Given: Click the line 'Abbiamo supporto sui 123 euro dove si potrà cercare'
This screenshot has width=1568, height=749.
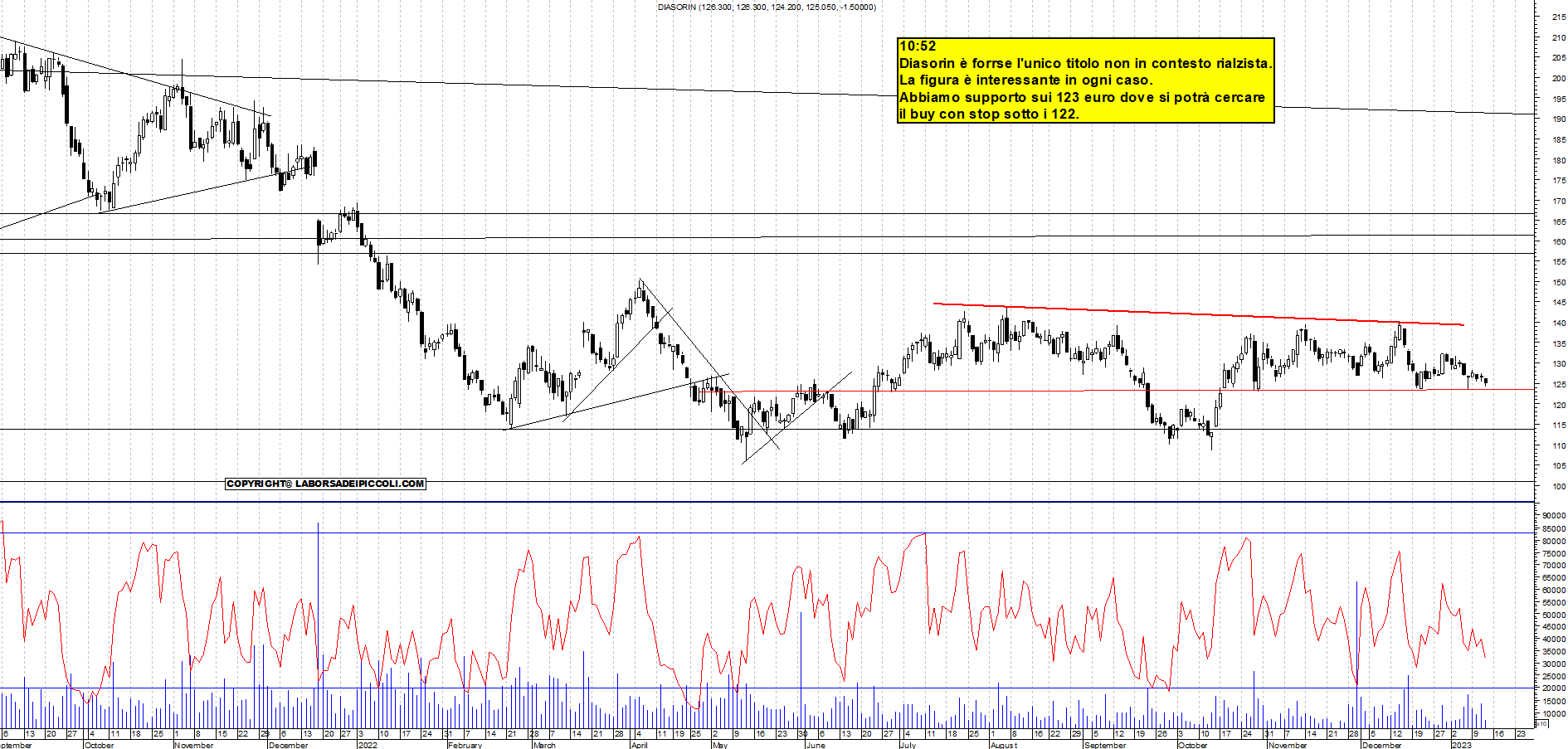Looking at the screenshot, I should pyautogui.click(x=1082, y=97).
